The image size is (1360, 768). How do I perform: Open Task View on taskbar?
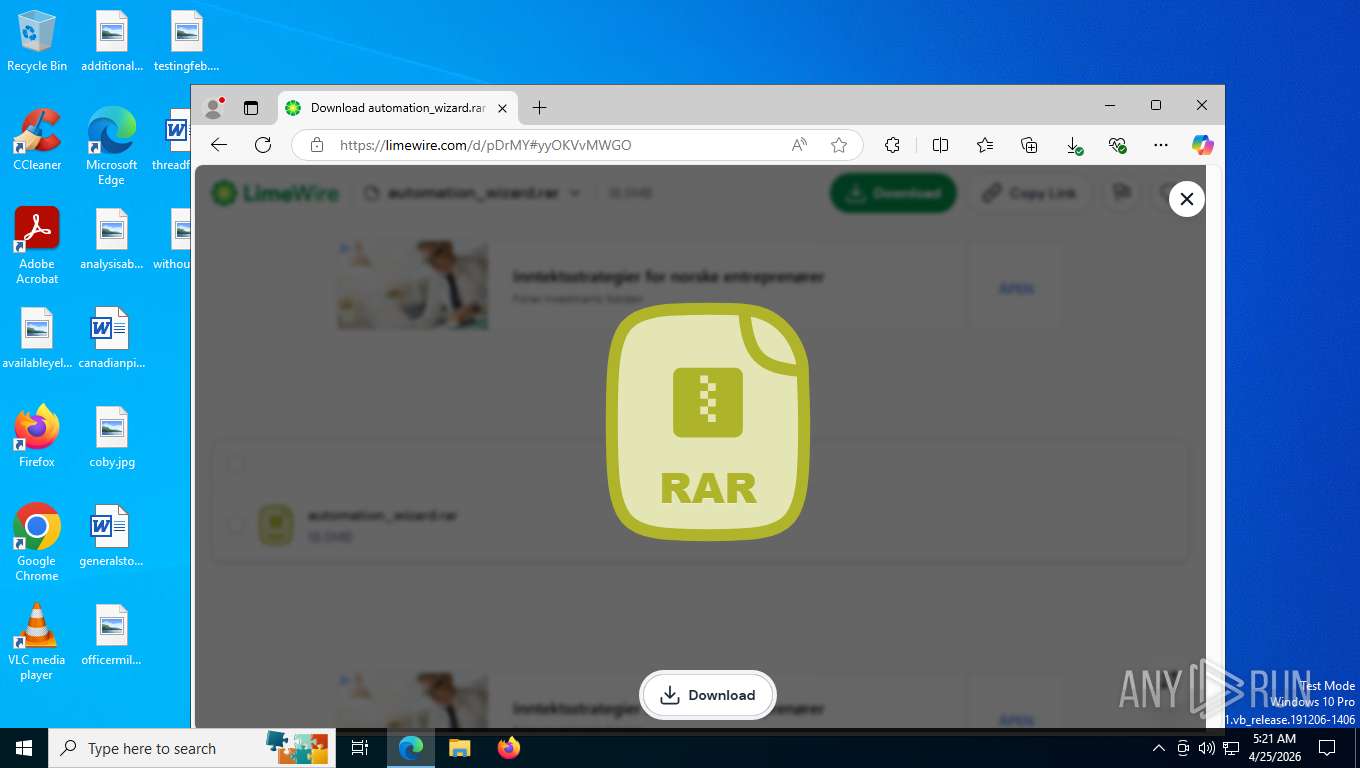(x=360, y=748)
